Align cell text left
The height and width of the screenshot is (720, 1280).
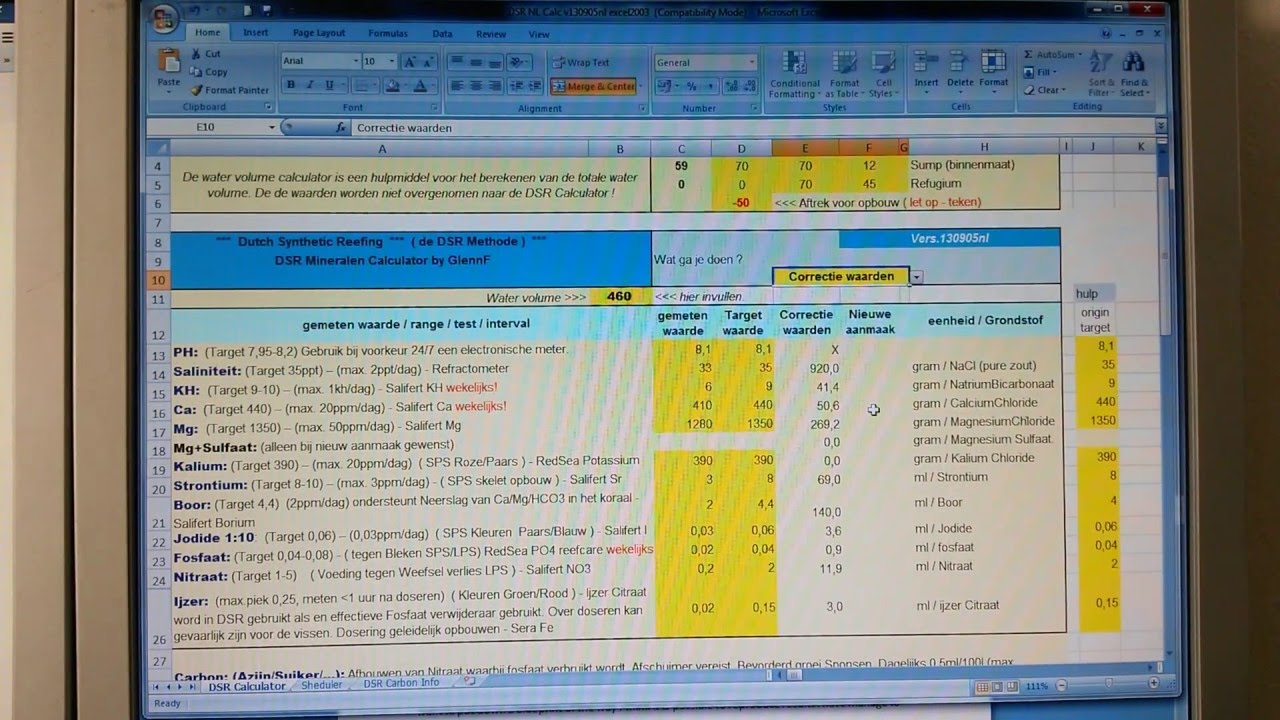[456, 86]
